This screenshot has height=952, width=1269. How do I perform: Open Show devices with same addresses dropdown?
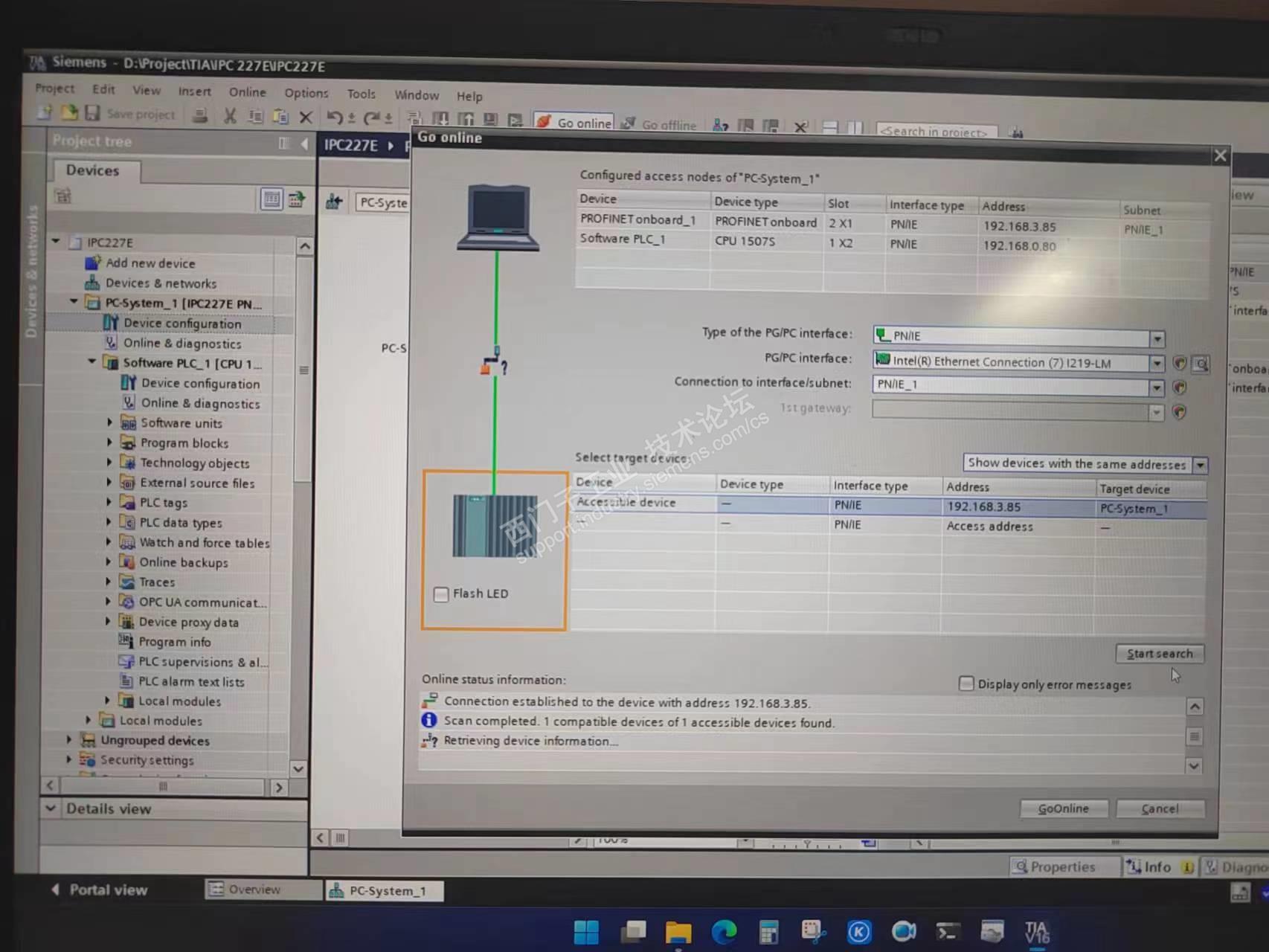click(1200, 466)
